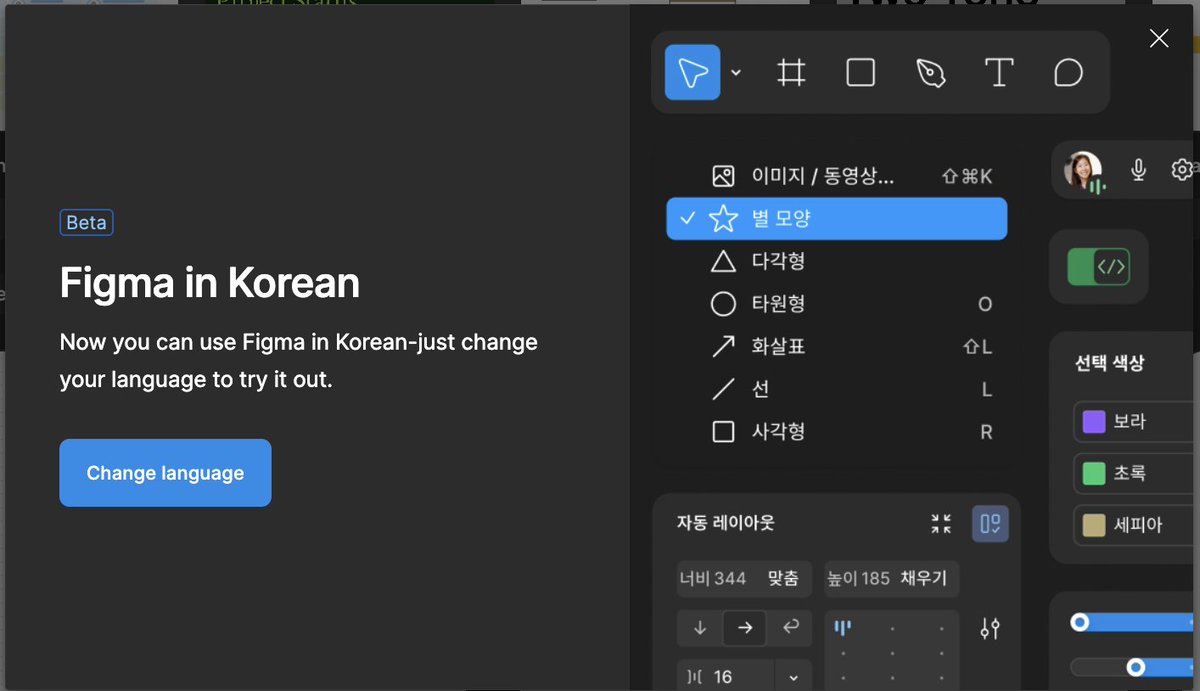Click the triangle icon beside 다각형
Viewport: 1200px width, 691px height.
point(723,261)
